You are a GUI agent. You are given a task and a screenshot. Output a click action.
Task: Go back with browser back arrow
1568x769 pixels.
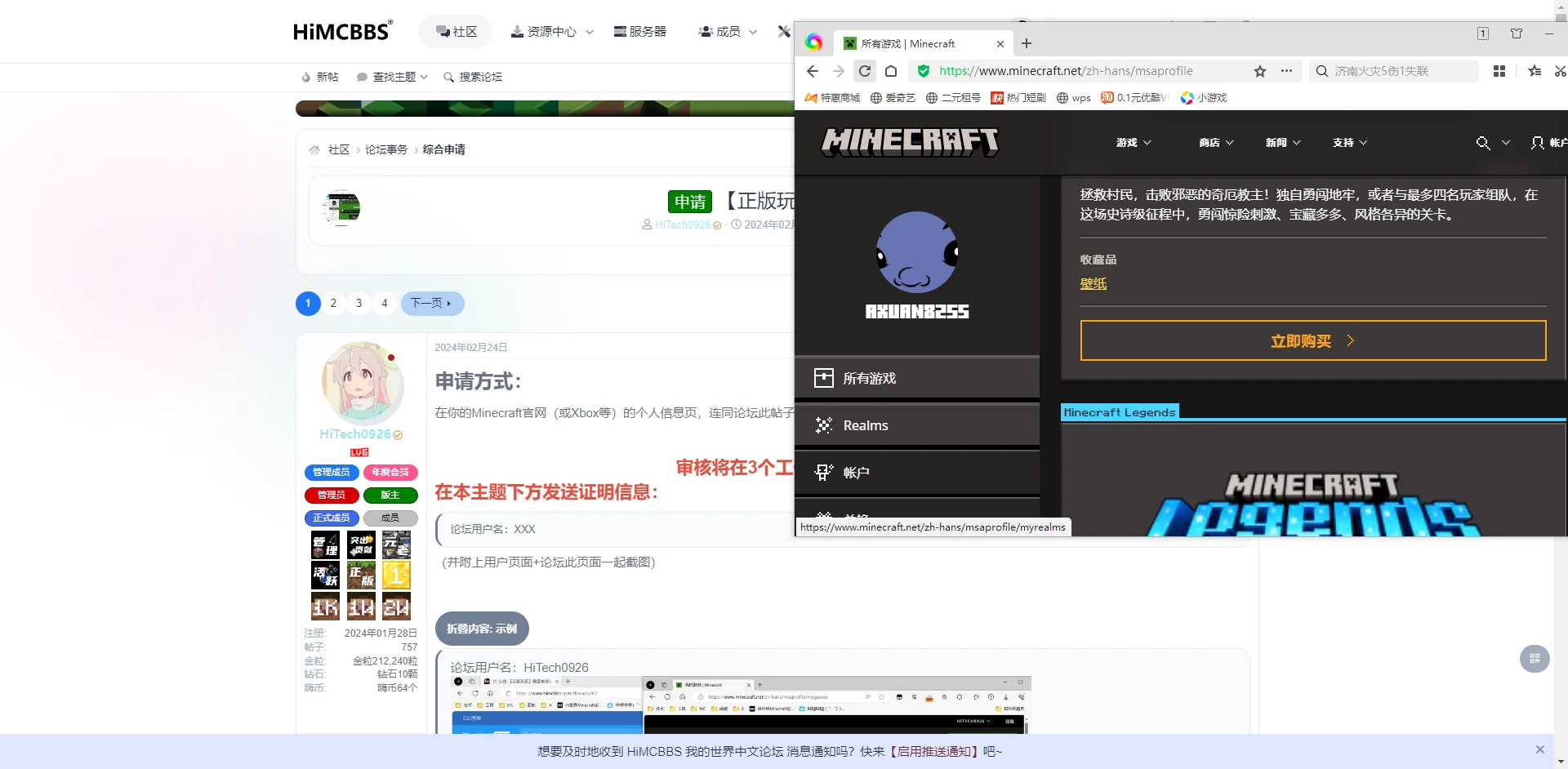click(813, 71)
